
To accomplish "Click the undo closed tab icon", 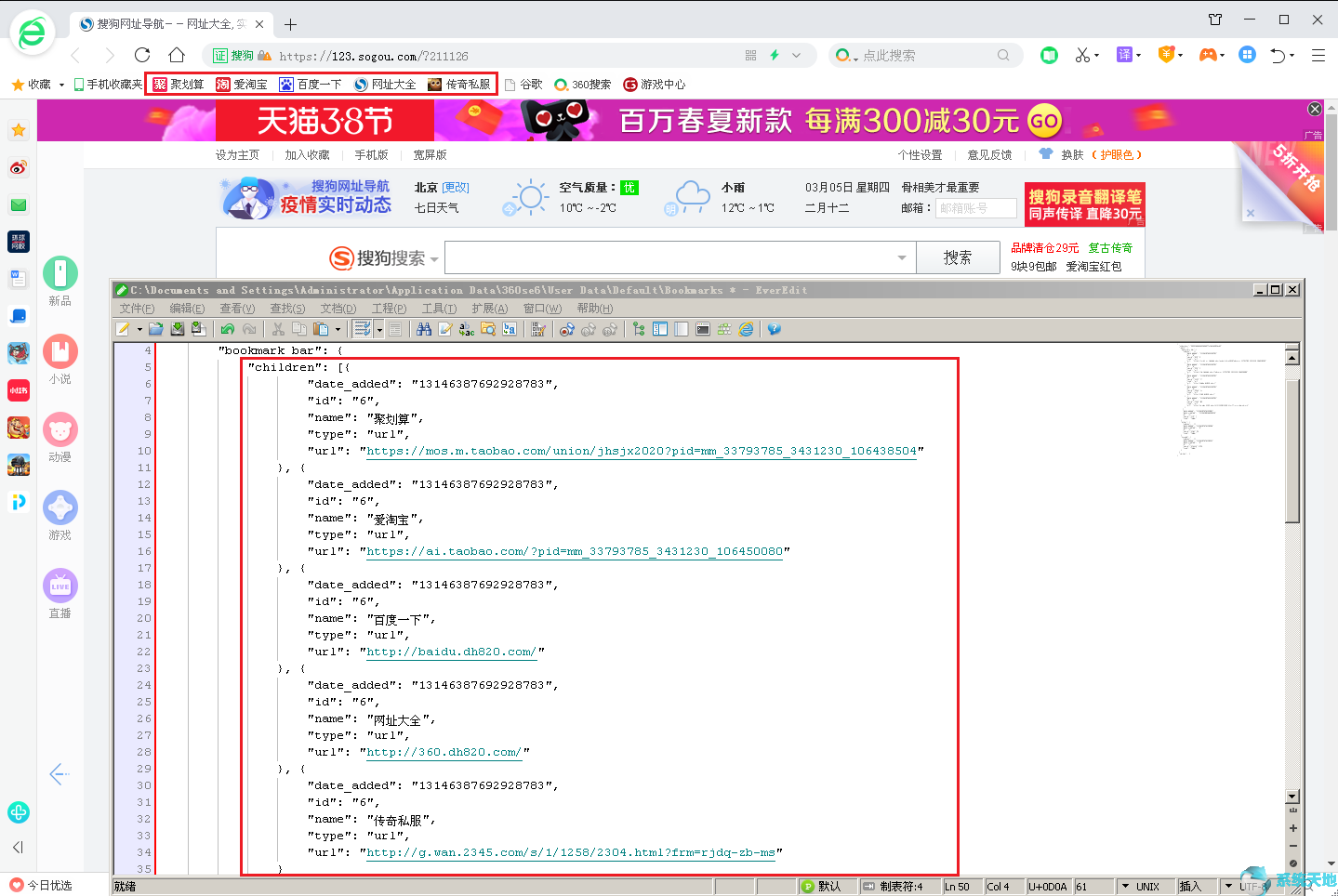I will click(1278, 55).
